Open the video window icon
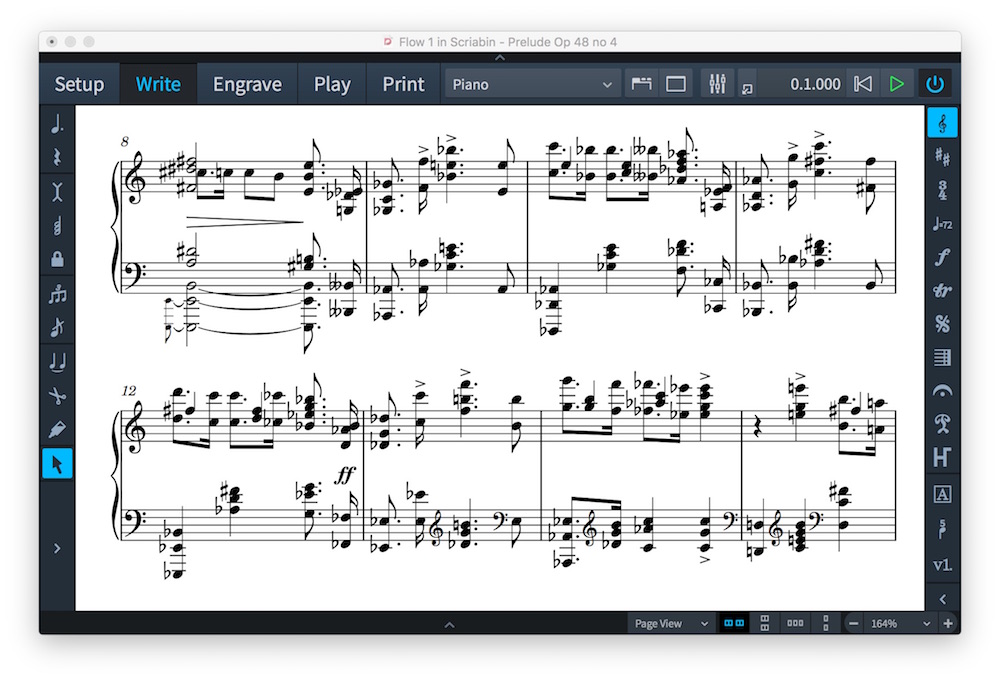The image size is (1000, 681). (x=747, y=89)
